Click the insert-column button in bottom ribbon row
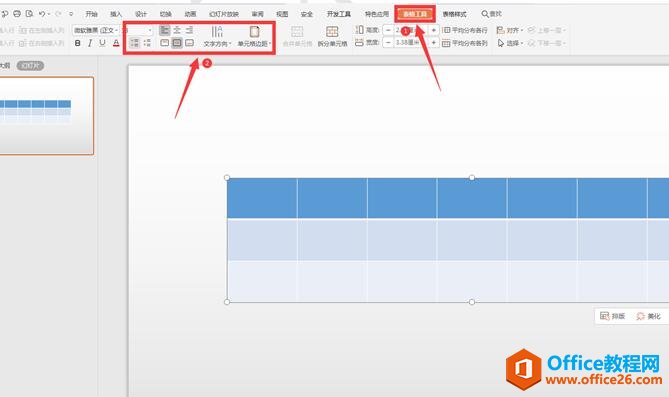This screenshot has width=669, height=397. pos(42,43)
